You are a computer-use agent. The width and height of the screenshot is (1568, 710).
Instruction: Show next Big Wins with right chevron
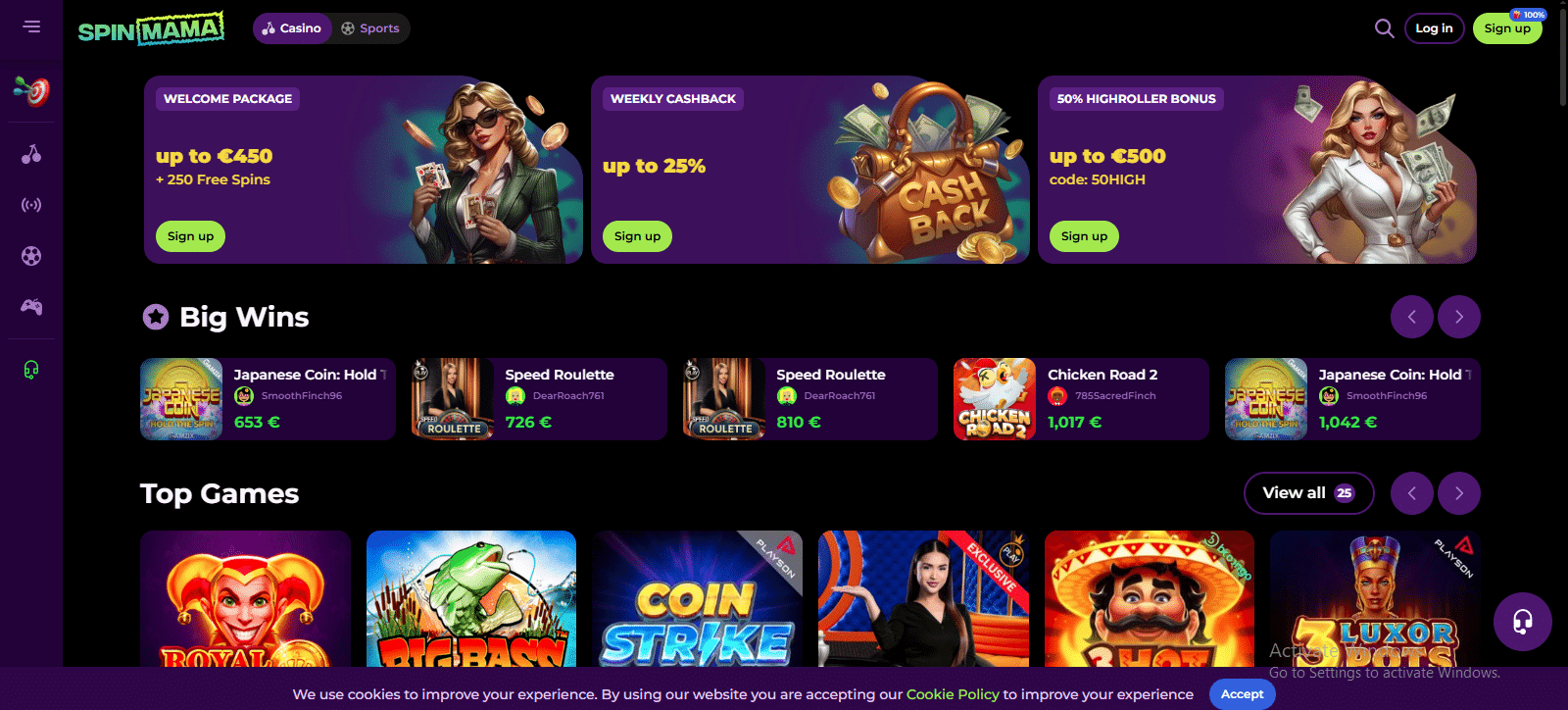point(1459,317)
